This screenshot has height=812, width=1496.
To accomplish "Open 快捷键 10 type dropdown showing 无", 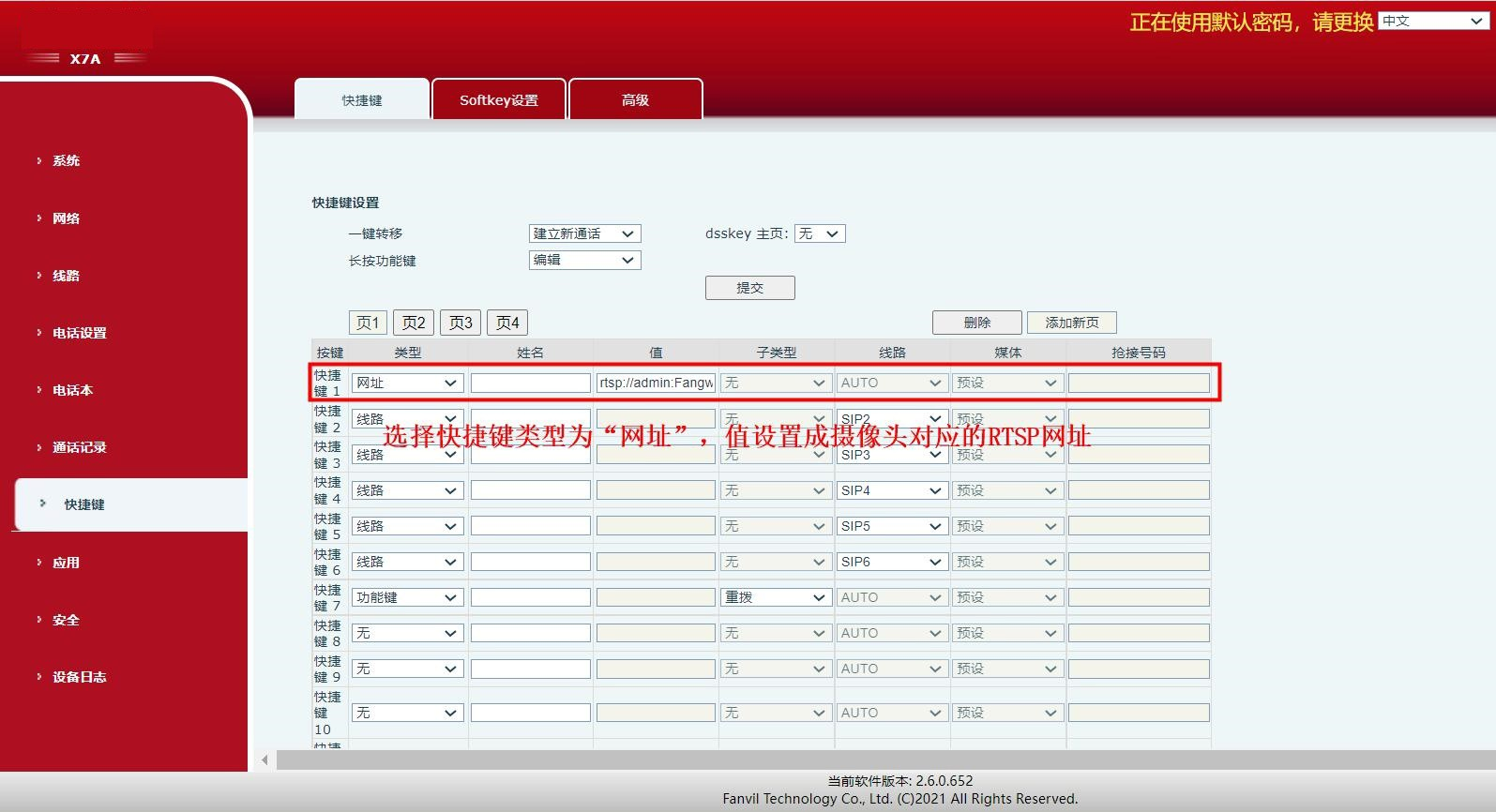I will [407, 713].
